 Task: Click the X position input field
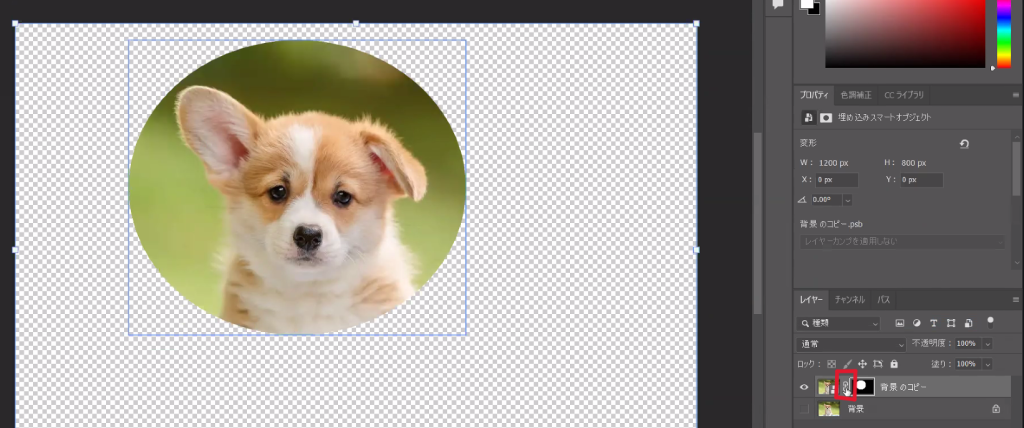(836, 180)
